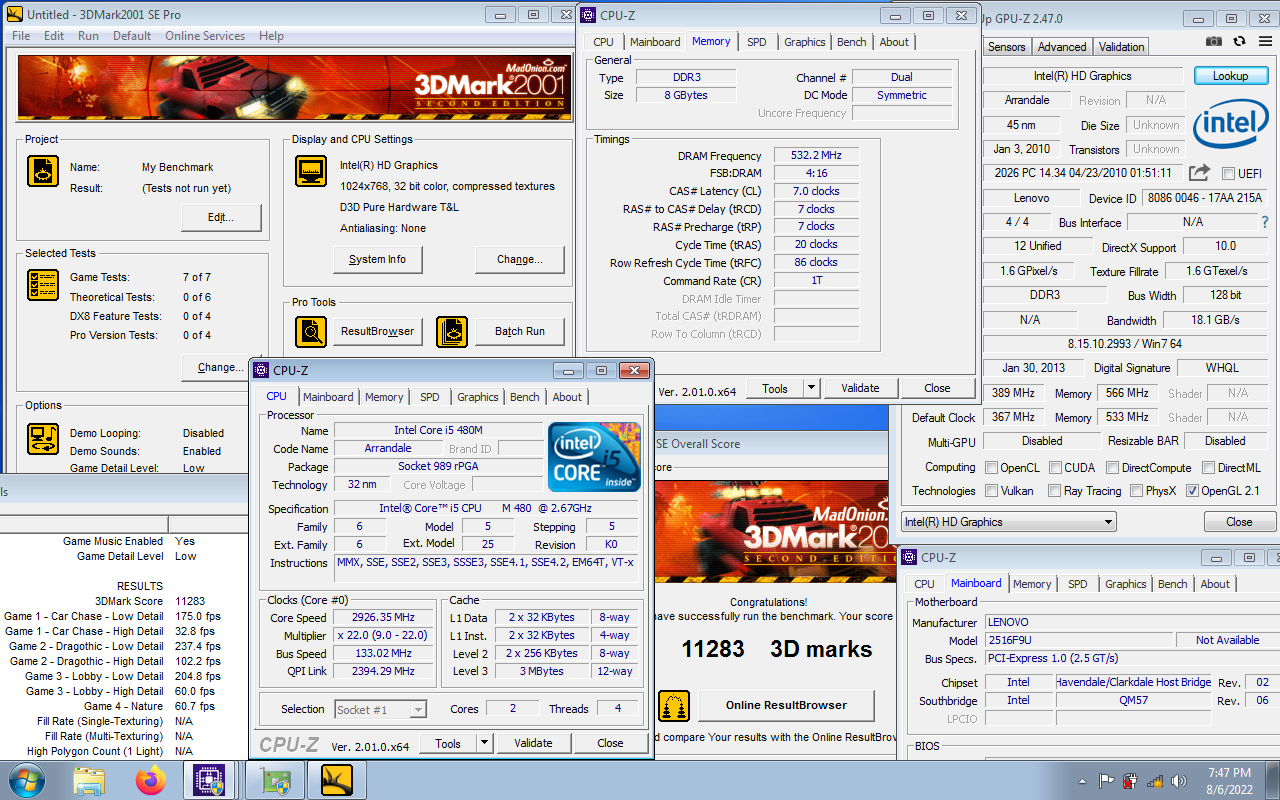Image resolution: width=1280 pixels, height=800 pixels.
Task: Toggle the Vulkan checkbox
Action: 991,491
